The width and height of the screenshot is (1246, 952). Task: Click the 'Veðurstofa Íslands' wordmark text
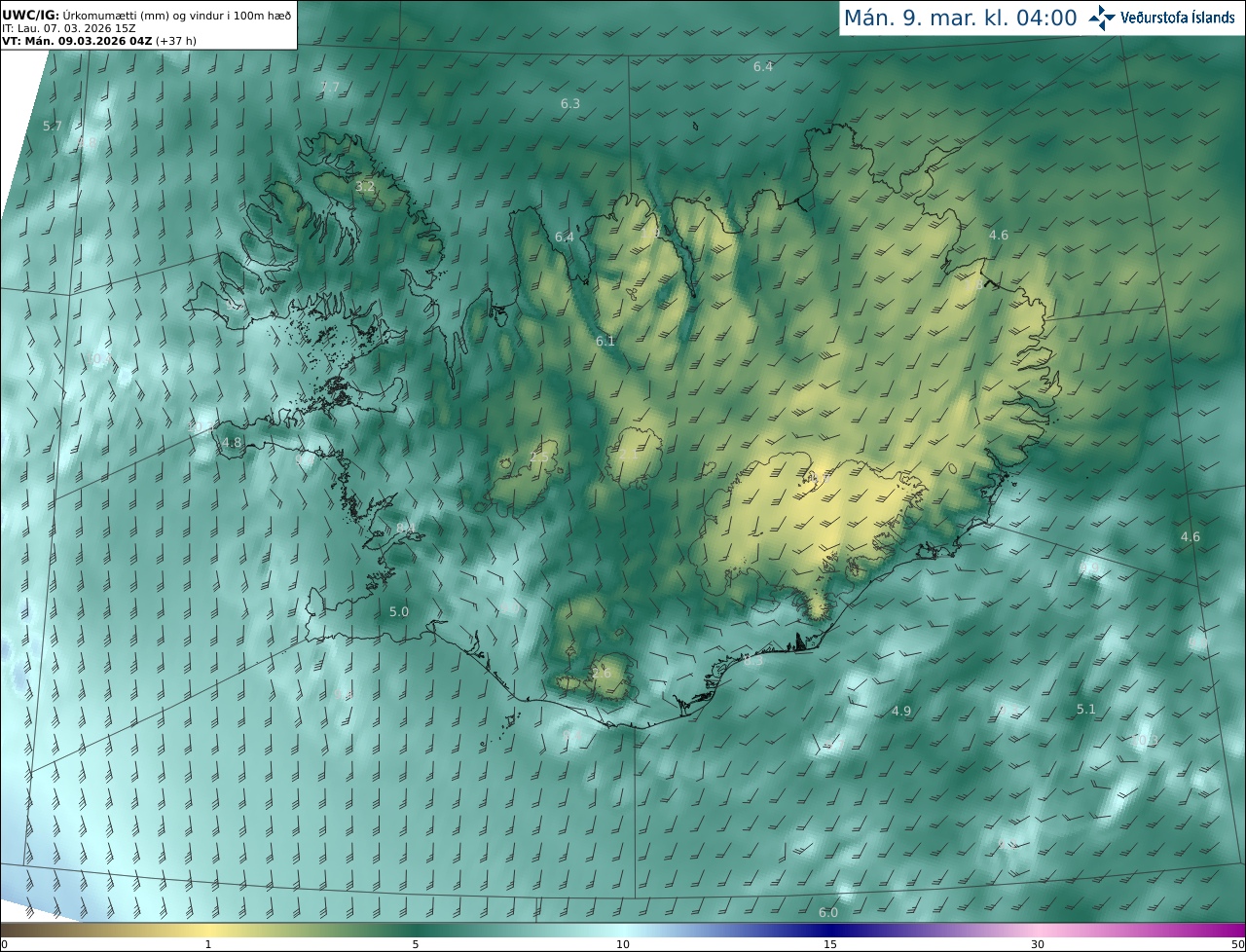1178,18
